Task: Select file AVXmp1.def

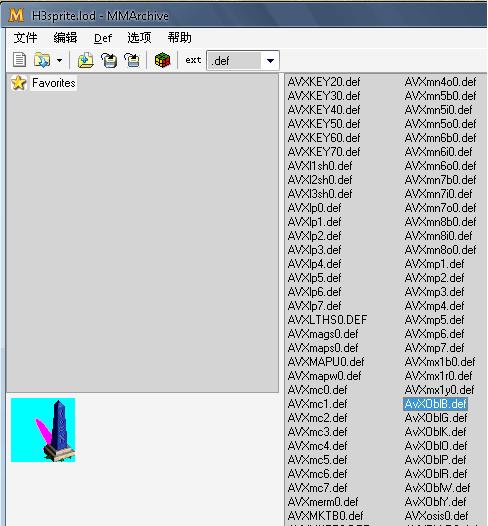Action: [434, 264]
